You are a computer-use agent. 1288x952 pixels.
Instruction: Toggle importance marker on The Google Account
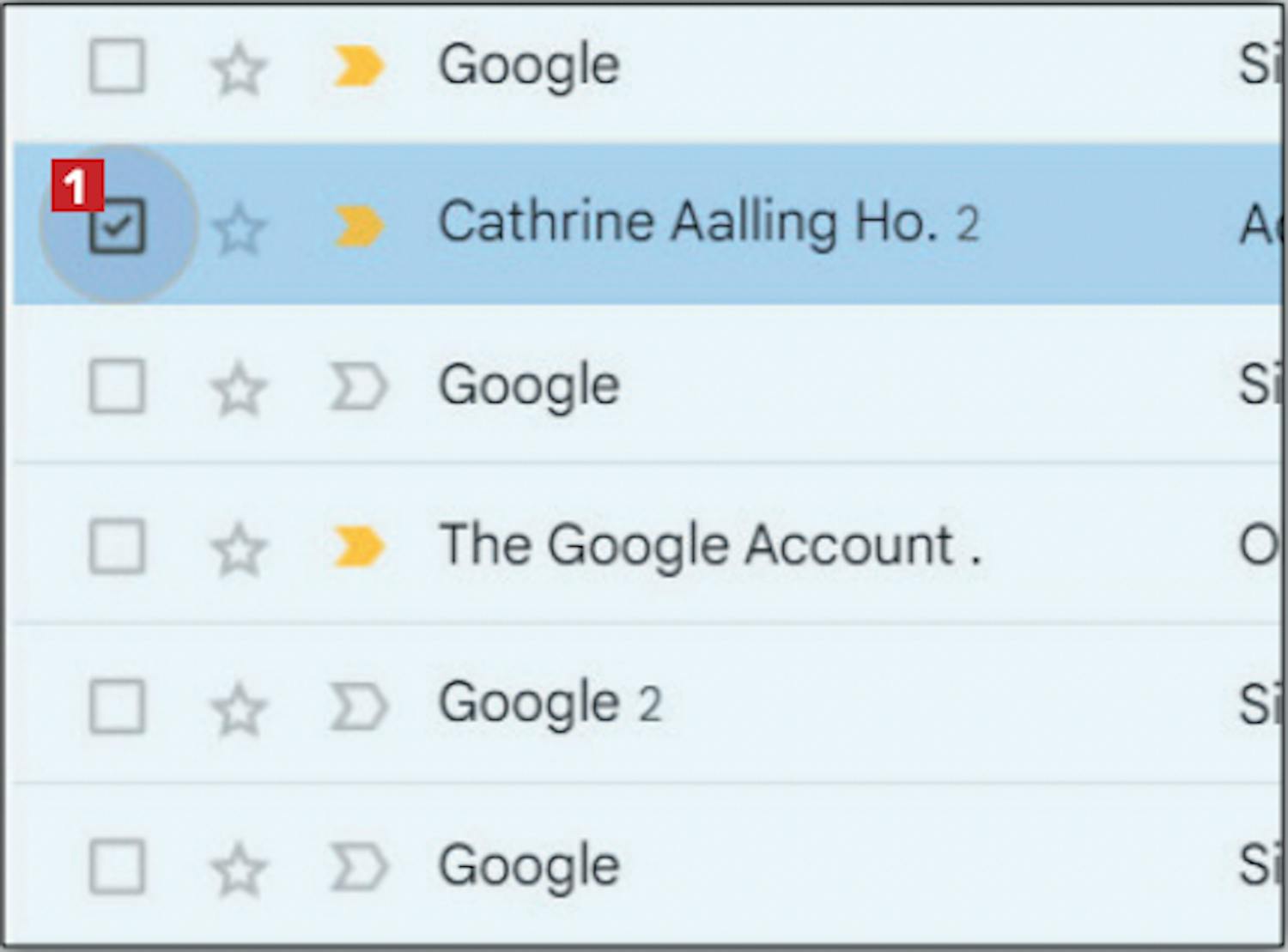coord(358,547)
